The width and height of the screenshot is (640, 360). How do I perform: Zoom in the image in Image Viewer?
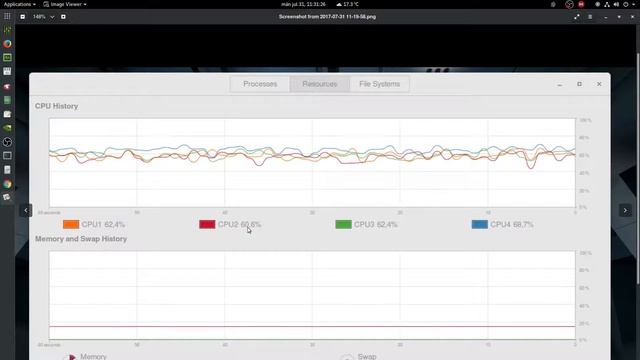[63, 17]
